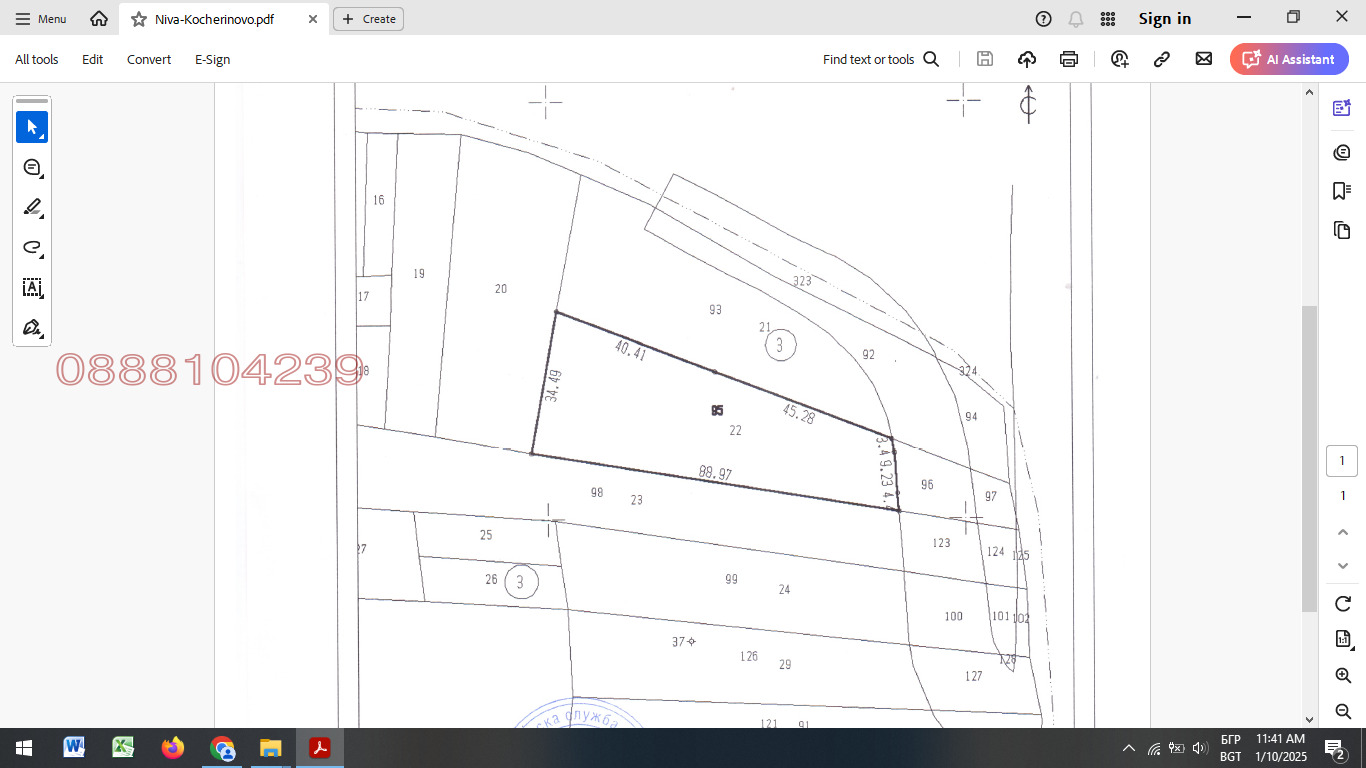This screenshot has height=768, width=1366.
Task: Click the zoom in magnifier button
Action: click(1343, 676)
